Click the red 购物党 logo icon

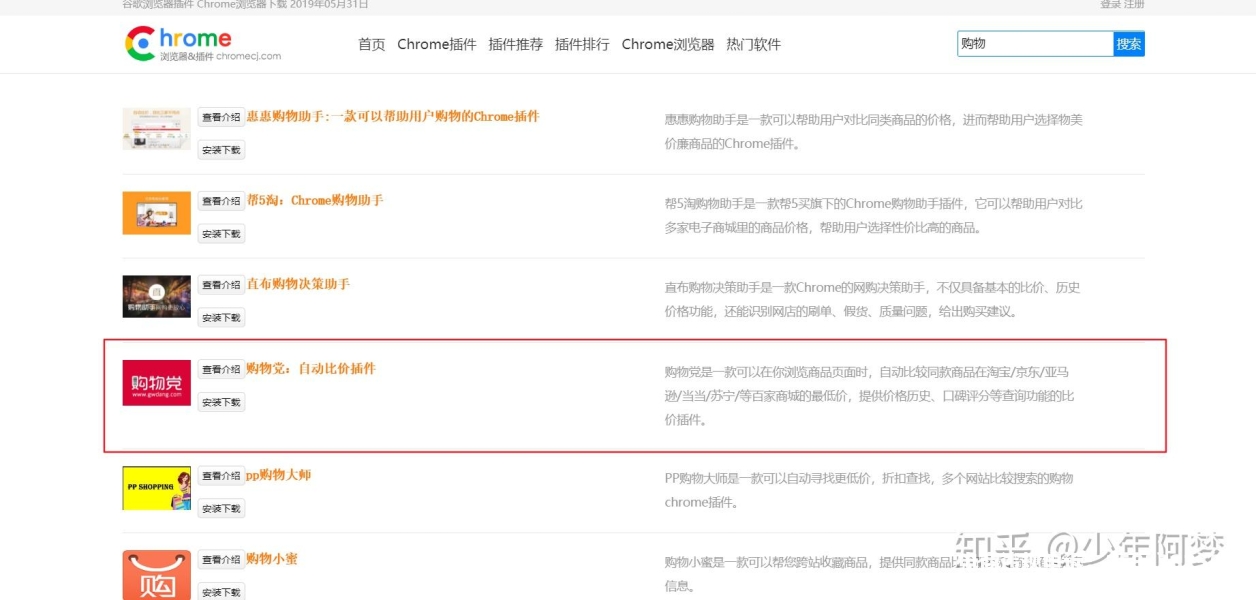click(156, 383)
